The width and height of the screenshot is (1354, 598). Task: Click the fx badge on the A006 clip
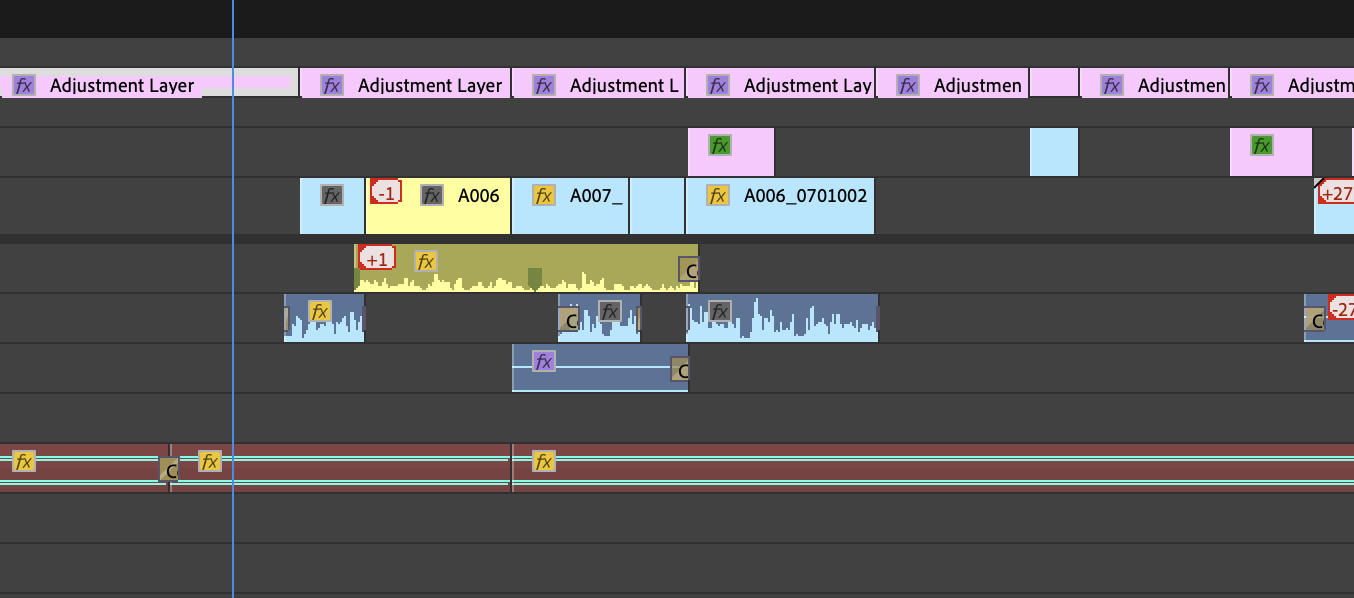click(430, 195)
